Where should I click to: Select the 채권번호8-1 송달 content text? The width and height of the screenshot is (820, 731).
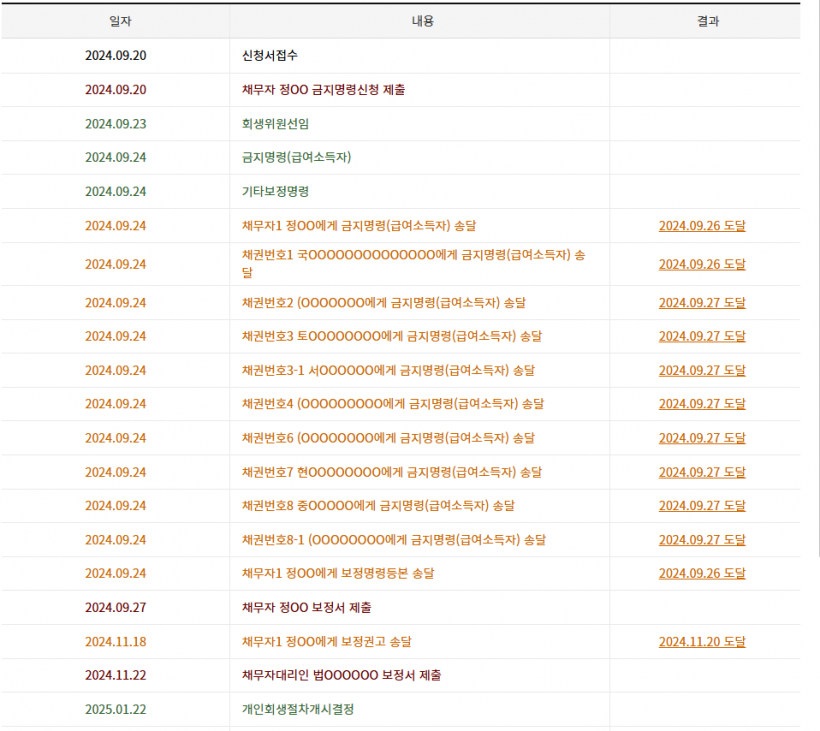pyautogui.click(x=394, y=540)
